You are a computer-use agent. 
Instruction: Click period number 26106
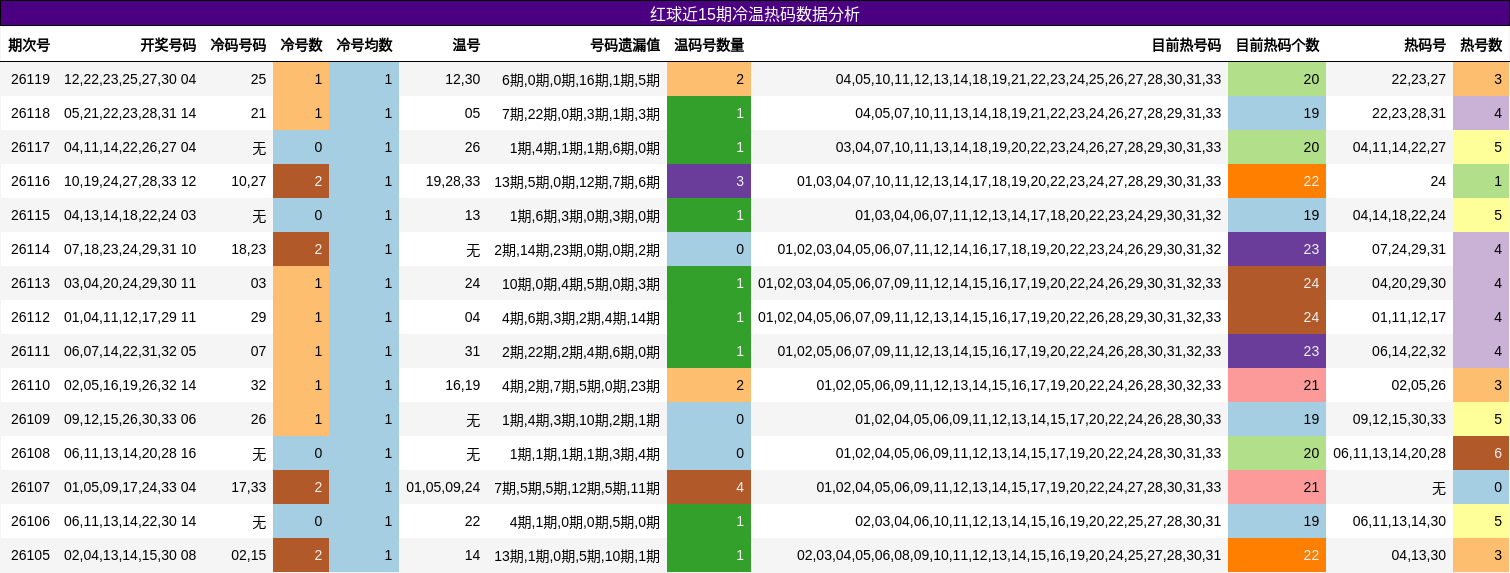point(30,521)
